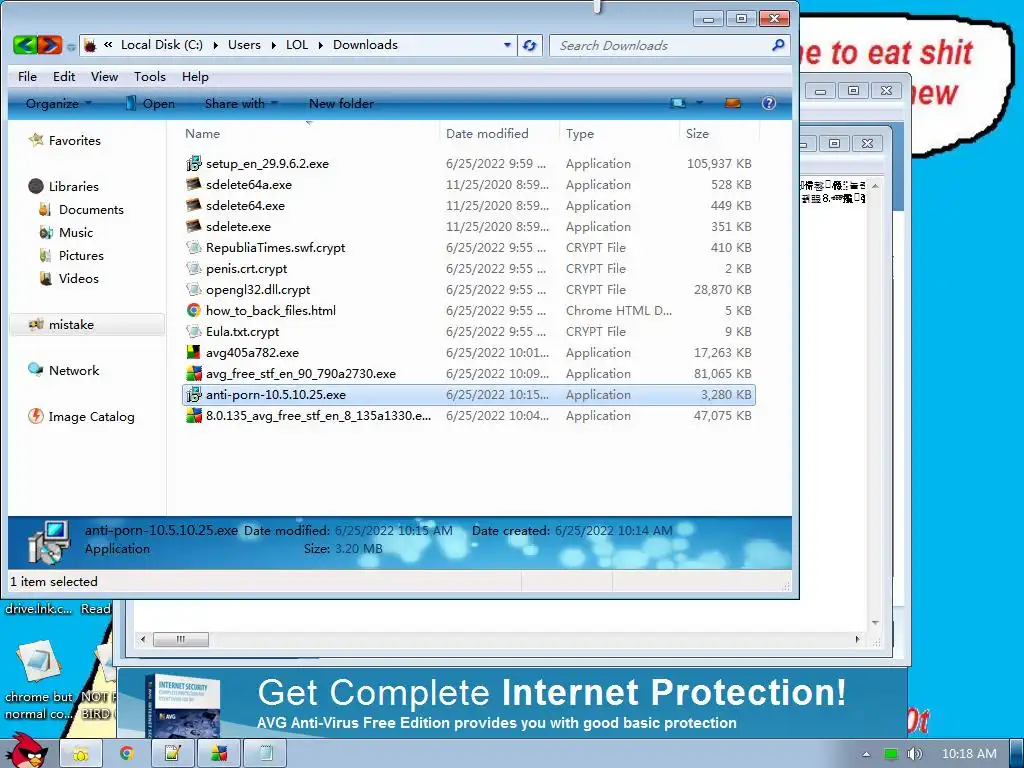Open the Edit menu

click(64, 76)
